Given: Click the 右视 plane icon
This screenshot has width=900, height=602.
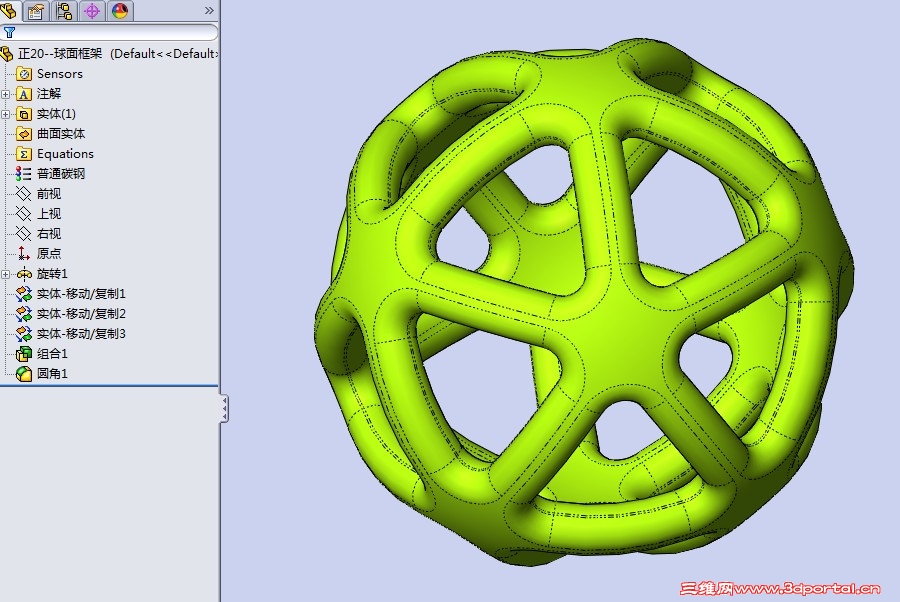Looking at the screenshot, I should (x=24, y=234).
